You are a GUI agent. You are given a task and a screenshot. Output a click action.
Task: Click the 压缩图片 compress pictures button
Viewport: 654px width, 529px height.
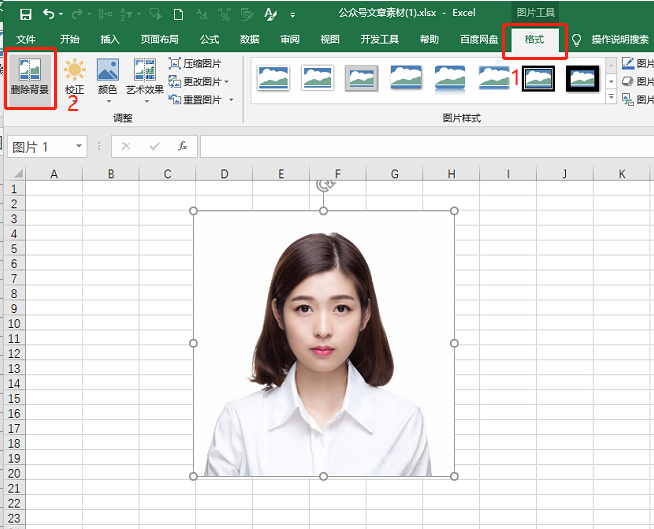click(x=195, y=63)
